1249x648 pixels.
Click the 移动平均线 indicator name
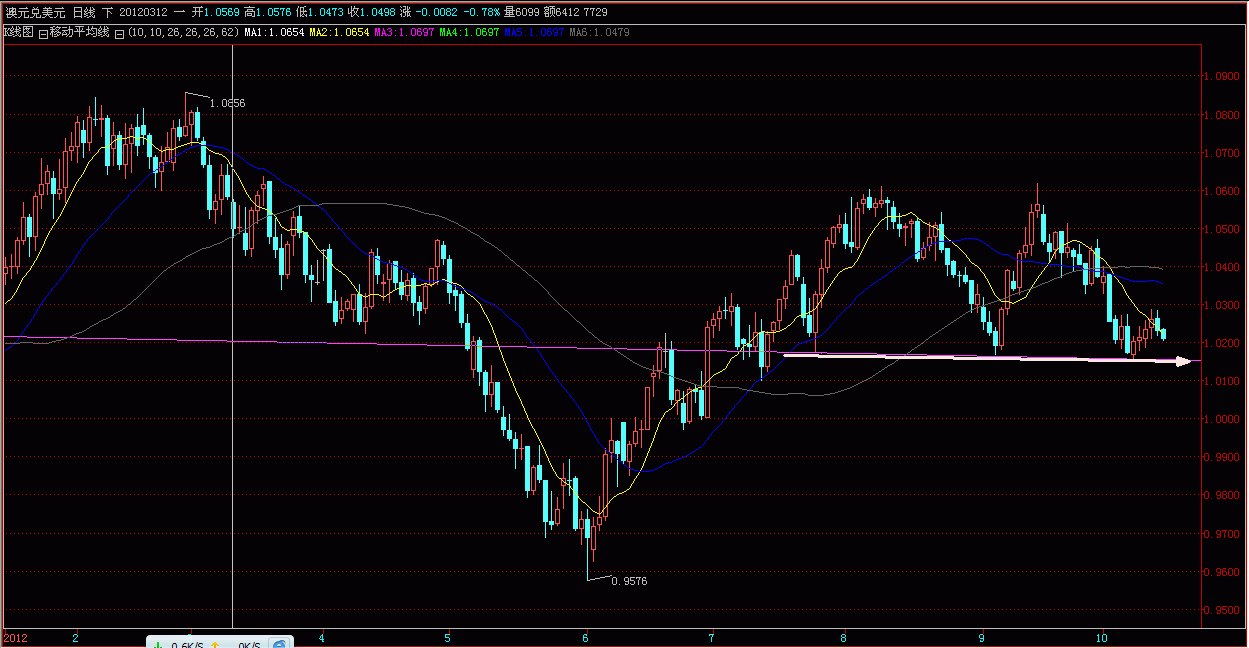point(80,32)
